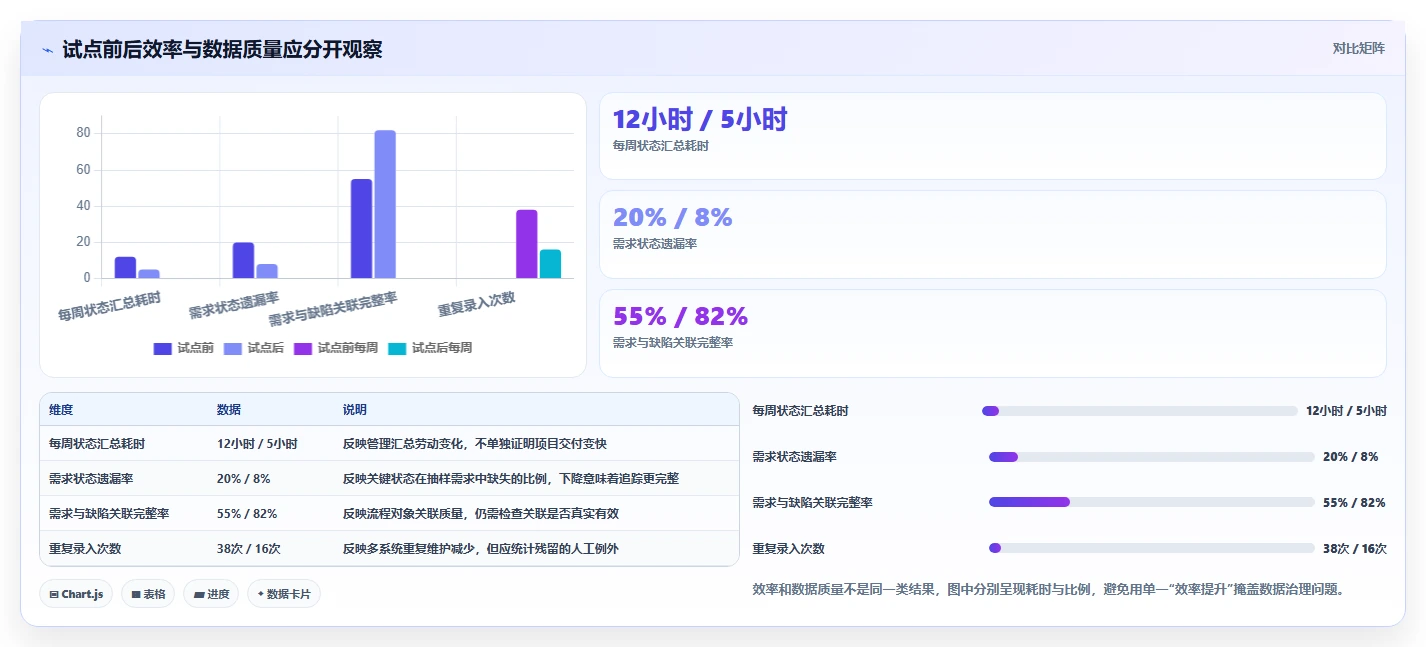Click table value 12小时 / 5小时

click(x=257, y=444)
